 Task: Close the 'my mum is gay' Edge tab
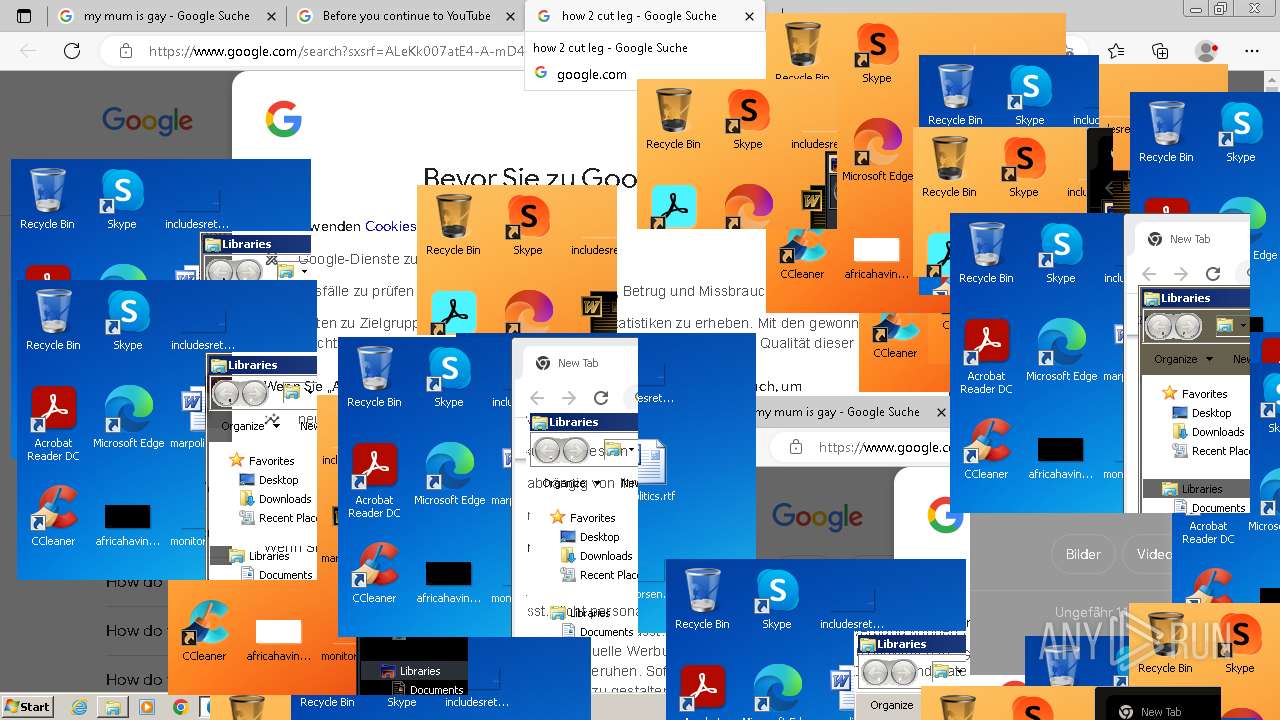[x=271, y=16]
